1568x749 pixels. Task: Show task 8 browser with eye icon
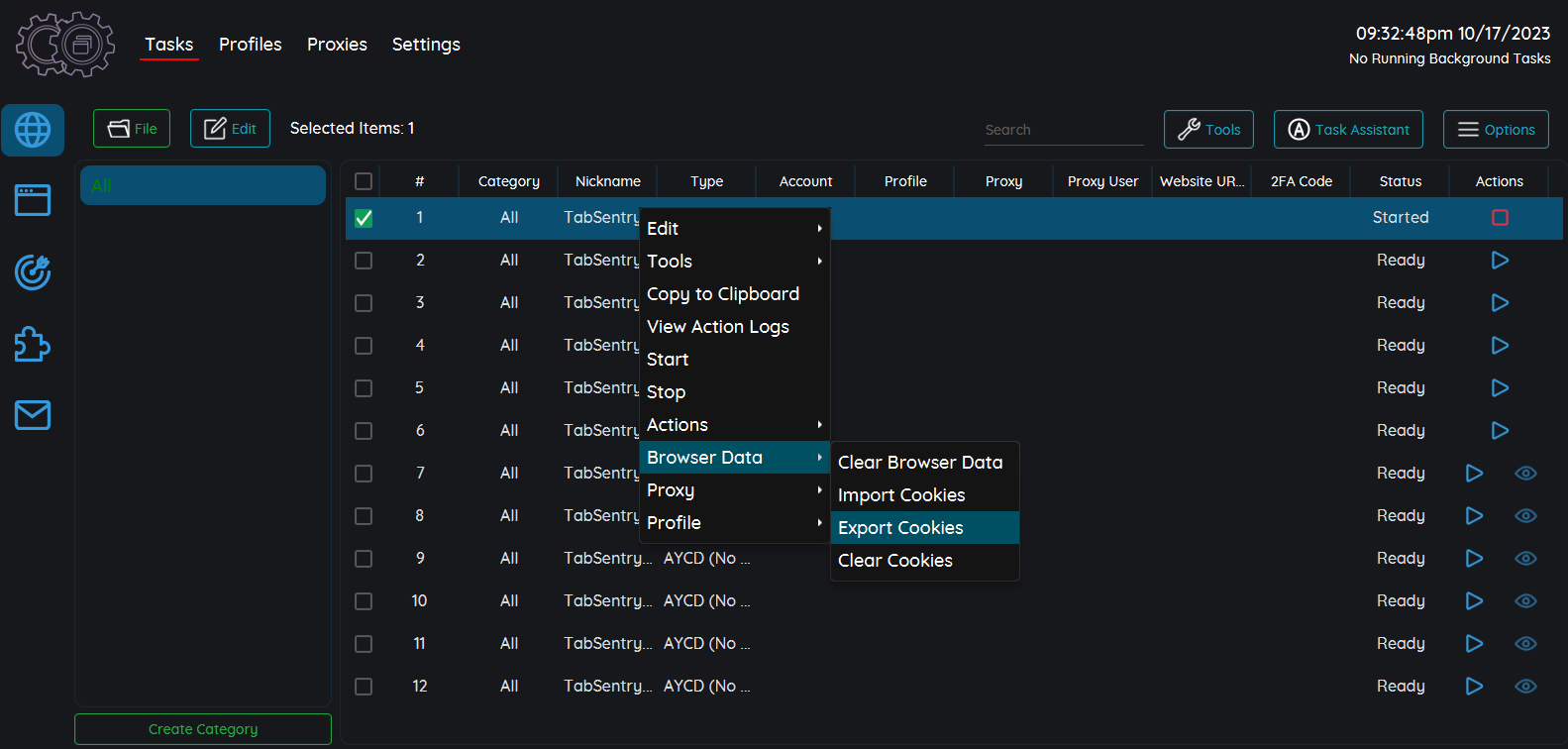(1525, 515)
